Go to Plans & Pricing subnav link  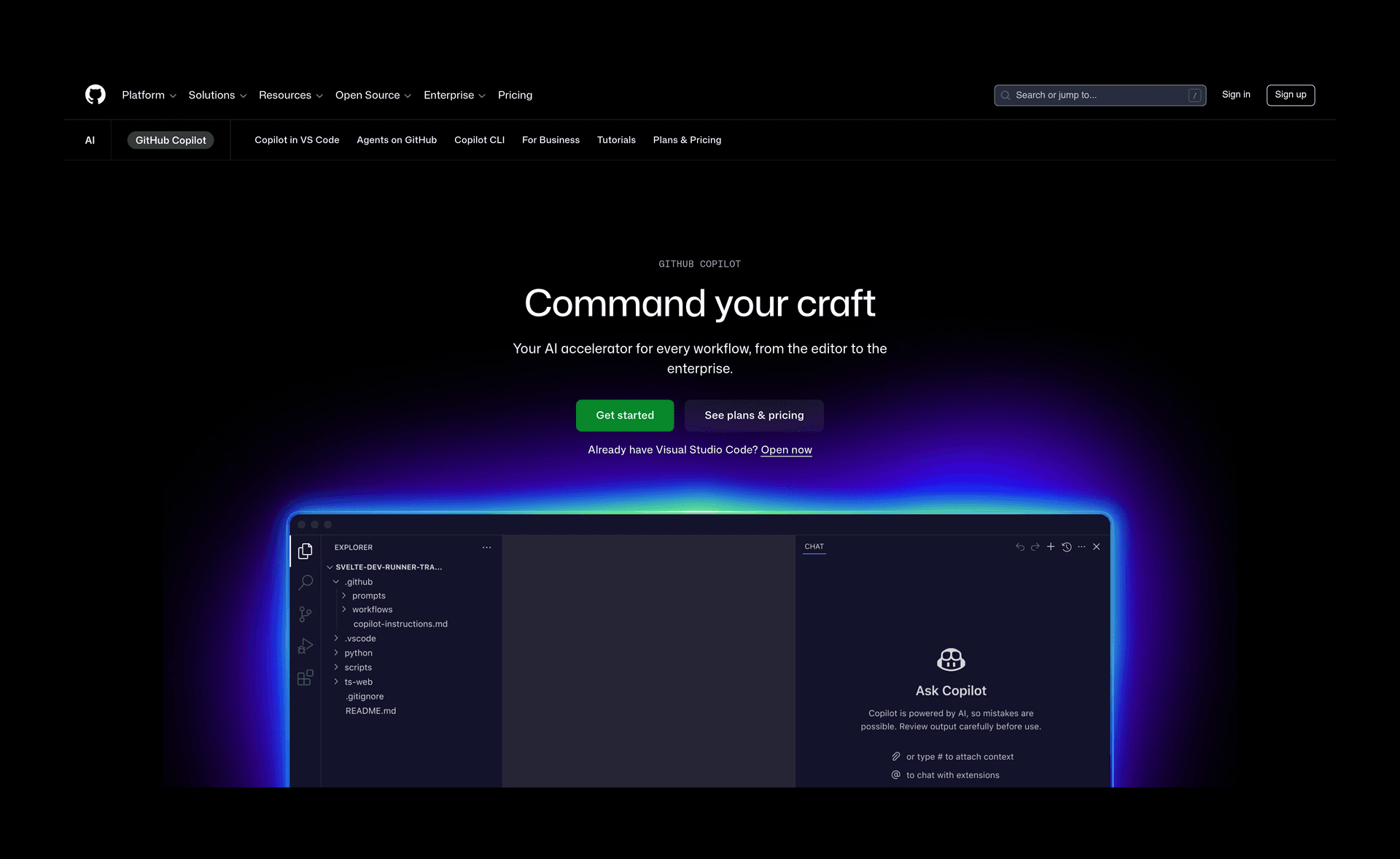687,140
